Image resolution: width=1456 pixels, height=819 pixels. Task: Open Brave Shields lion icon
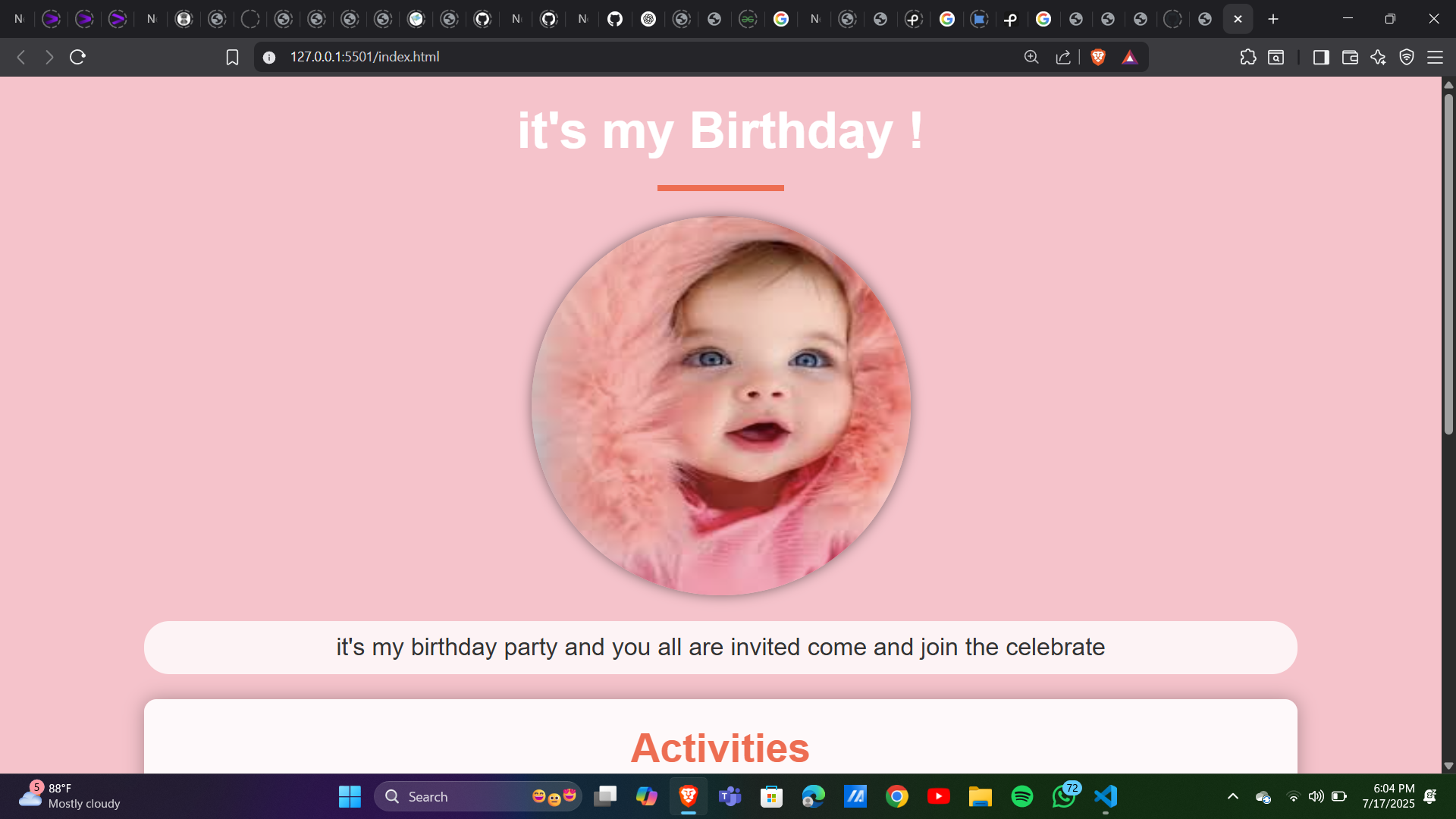coord(1098,57)
